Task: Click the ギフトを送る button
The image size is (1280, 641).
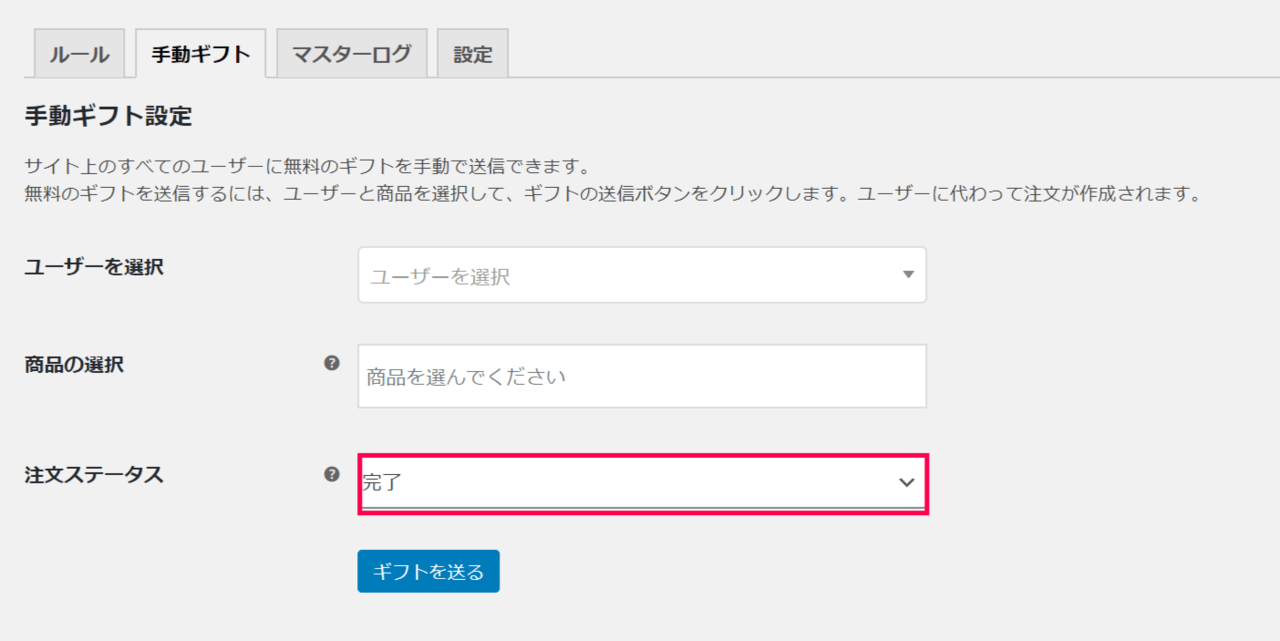Action: (428, 571)
